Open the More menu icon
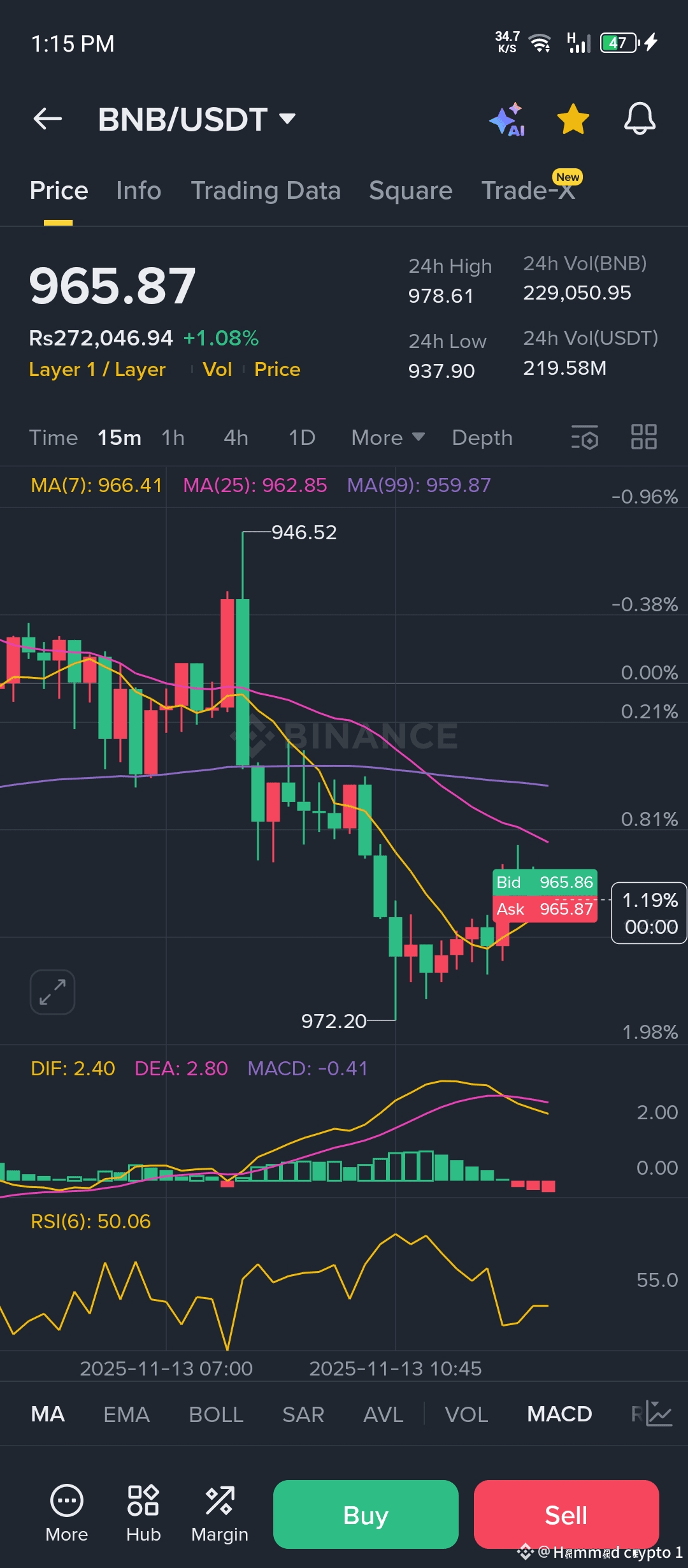The image size is (688, 1568). [66, 1513]
